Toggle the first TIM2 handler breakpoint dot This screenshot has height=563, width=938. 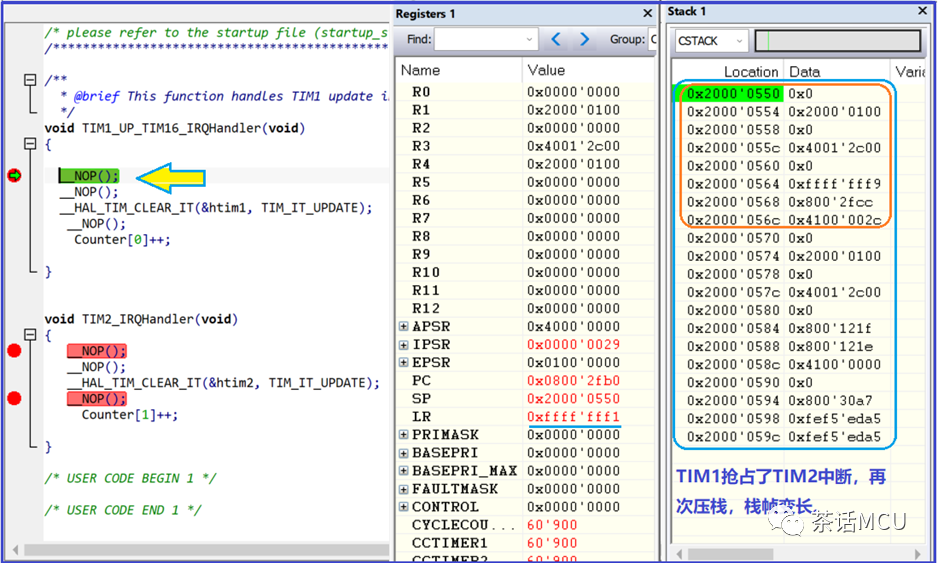[14, 351]
